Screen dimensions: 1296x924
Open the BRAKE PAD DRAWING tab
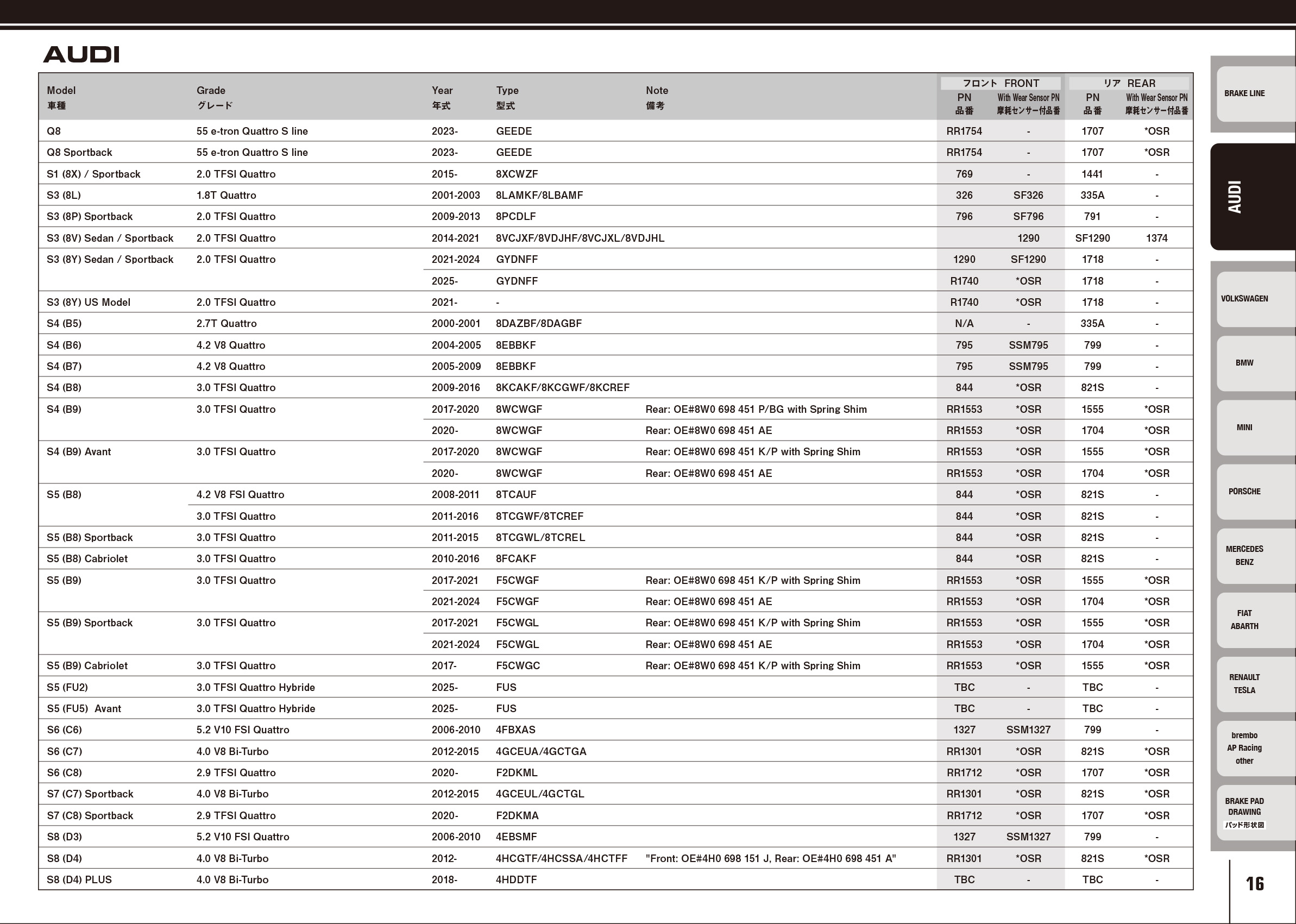pos(1256,813)
